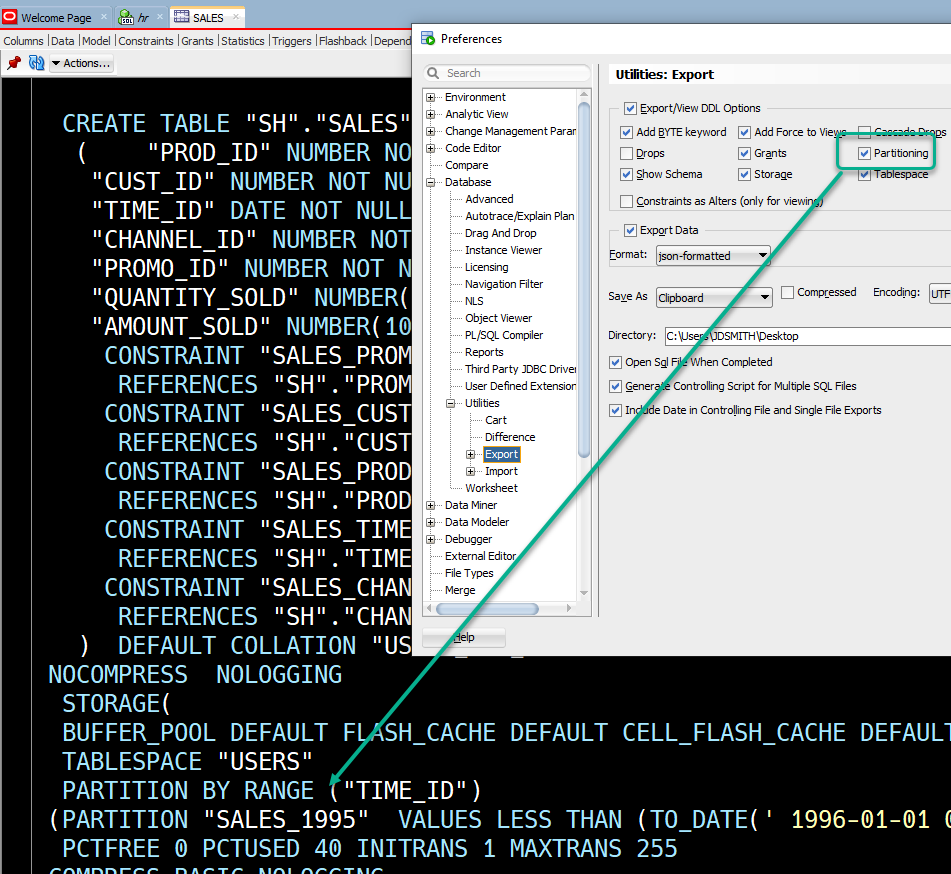Toggle the Export Data checkbox

point(630,230)
